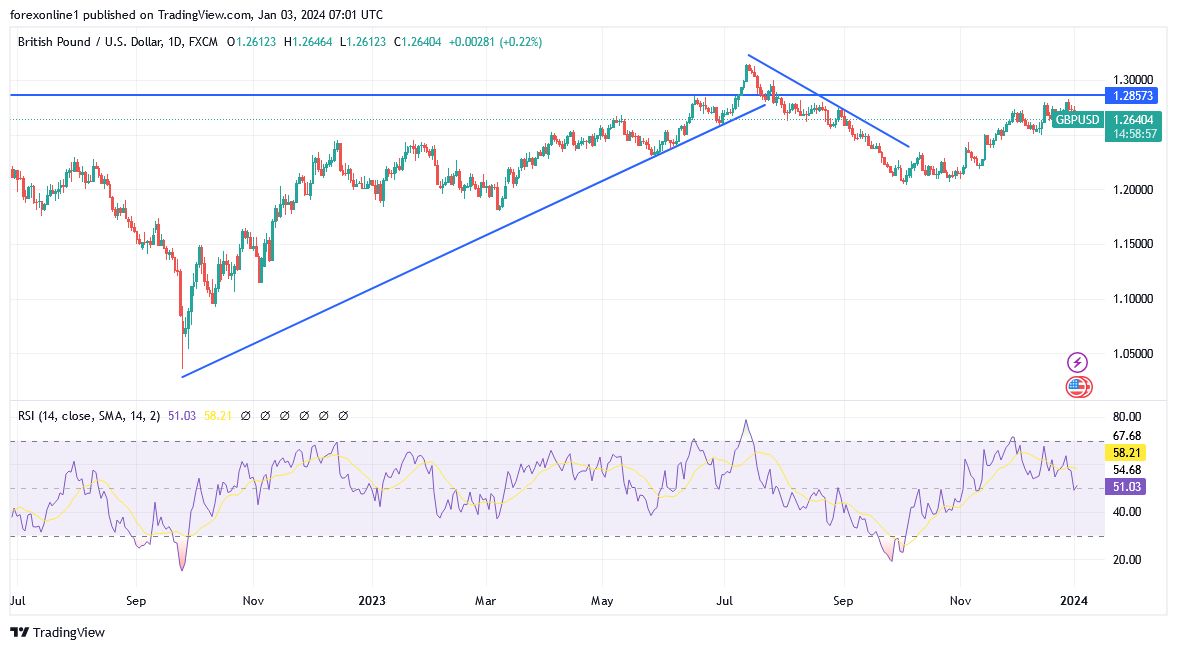Click the first empty-value symbol in RSI legend
Image resolution: width=1177 pixels, height=650 pixels.
click(x=245, y=415)
